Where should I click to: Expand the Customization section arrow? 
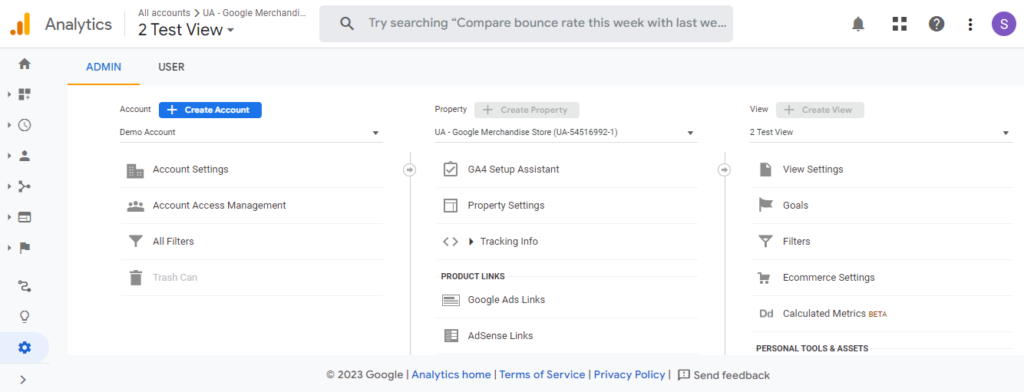pyautogui.click(x=9, y=95)
